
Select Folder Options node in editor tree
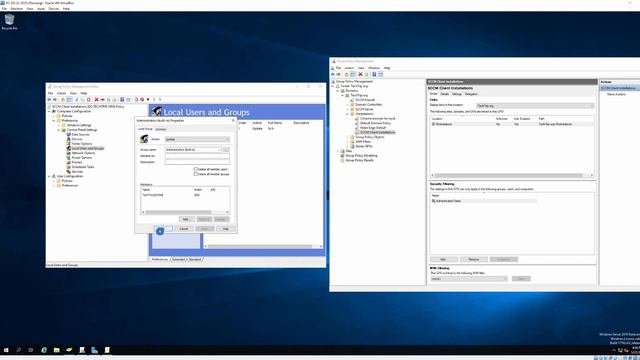[82, 144]
